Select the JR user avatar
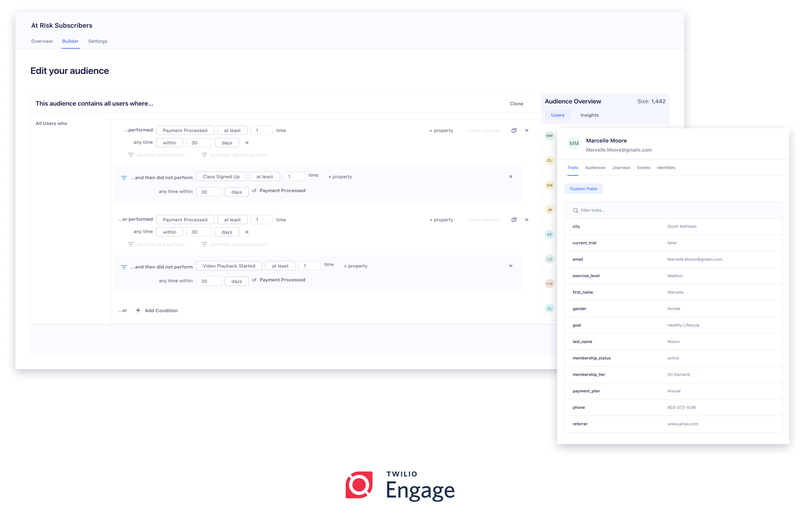 click(549, 210)
